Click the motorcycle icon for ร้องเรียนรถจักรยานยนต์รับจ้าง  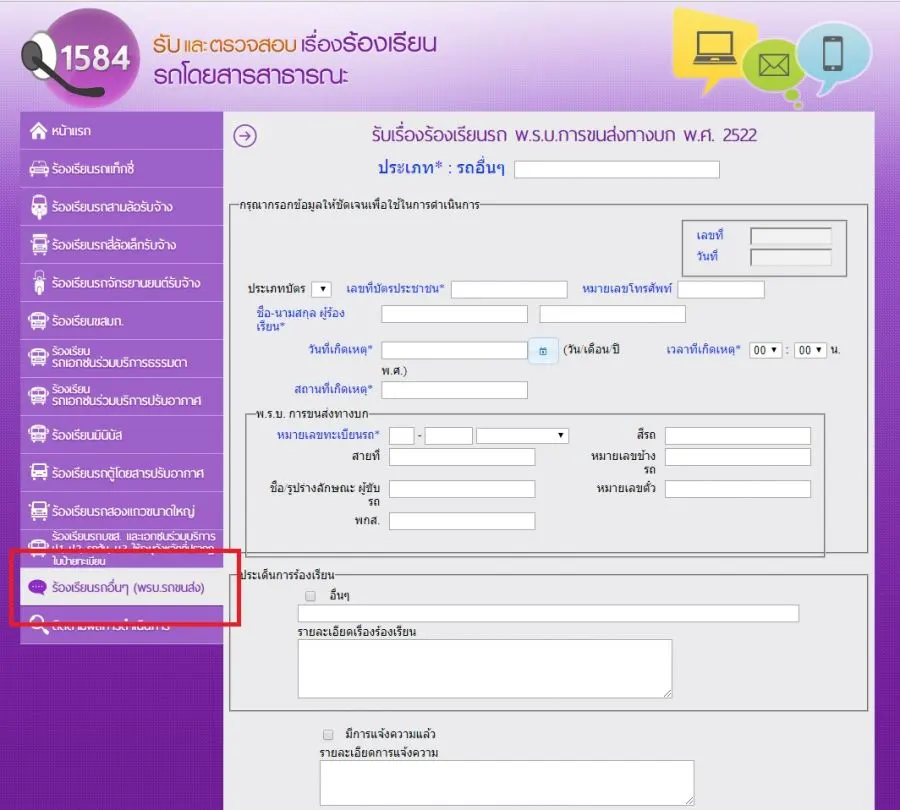39,283
